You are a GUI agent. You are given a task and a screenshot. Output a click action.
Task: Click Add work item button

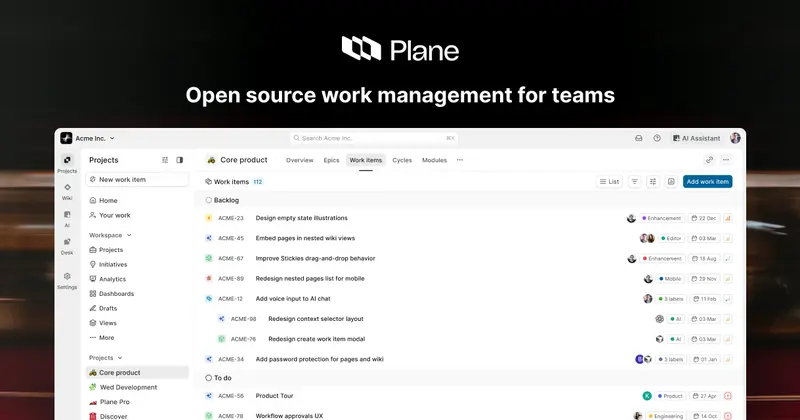[708, 182]
